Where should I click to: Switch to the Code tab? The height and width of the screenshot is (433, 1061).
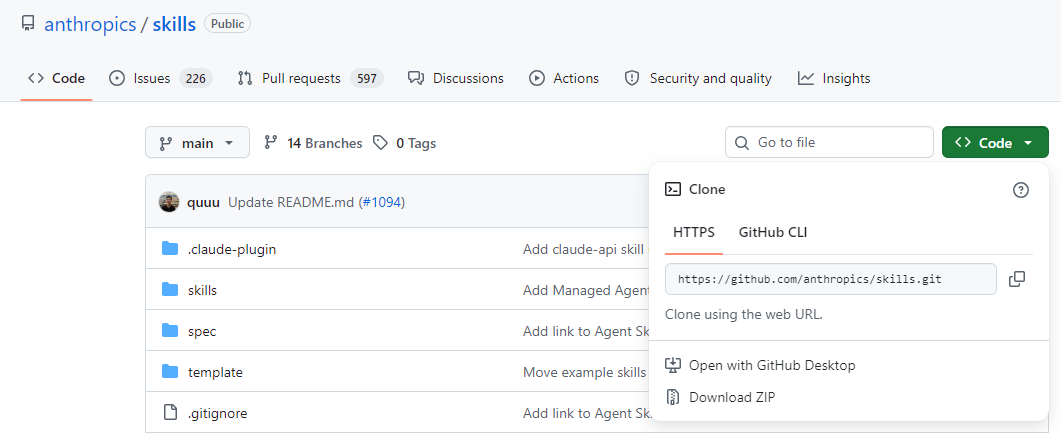coord(56,78)
